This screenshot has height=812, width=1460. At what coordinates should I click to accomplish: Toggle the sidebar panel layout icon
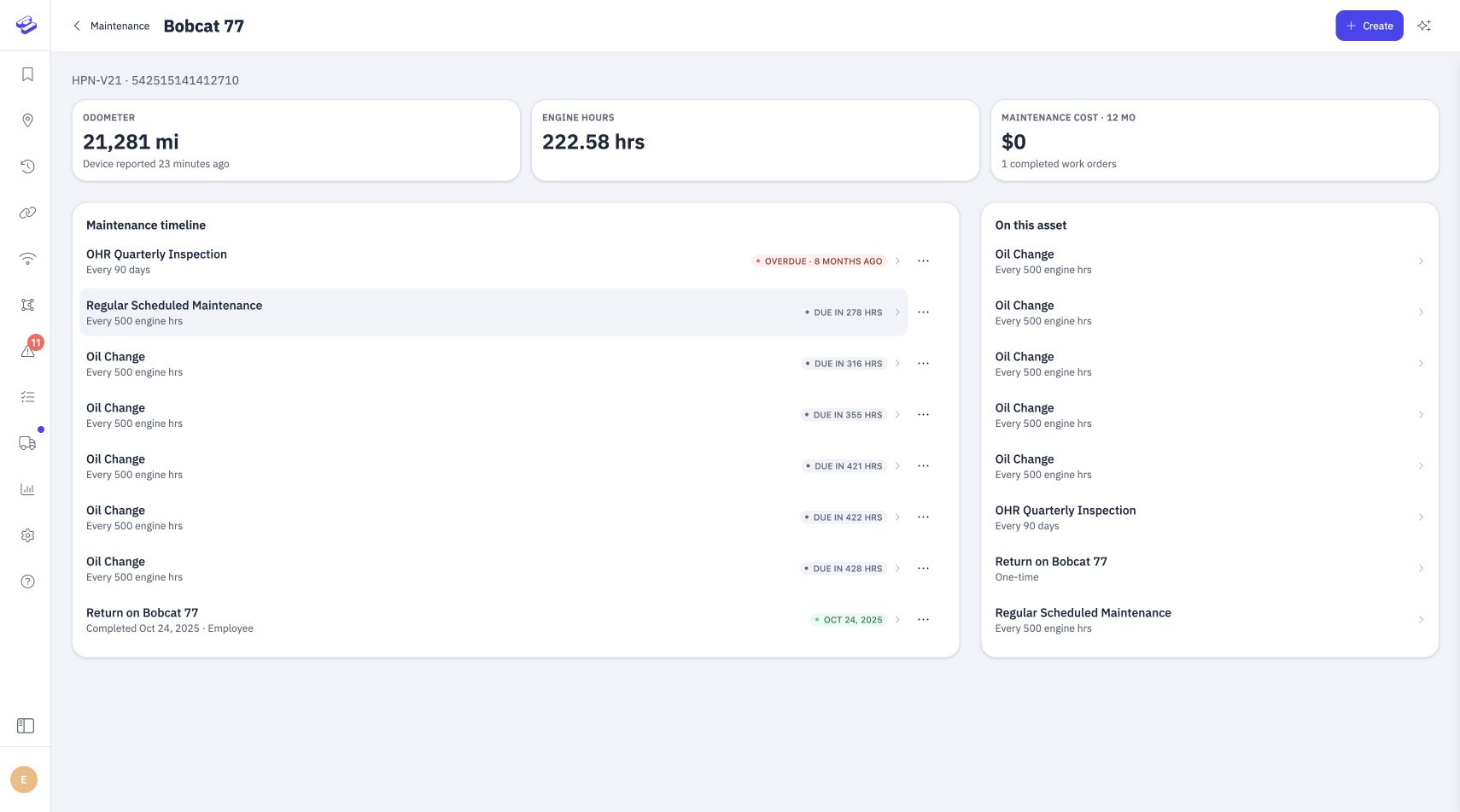click(x=26, y=726)
